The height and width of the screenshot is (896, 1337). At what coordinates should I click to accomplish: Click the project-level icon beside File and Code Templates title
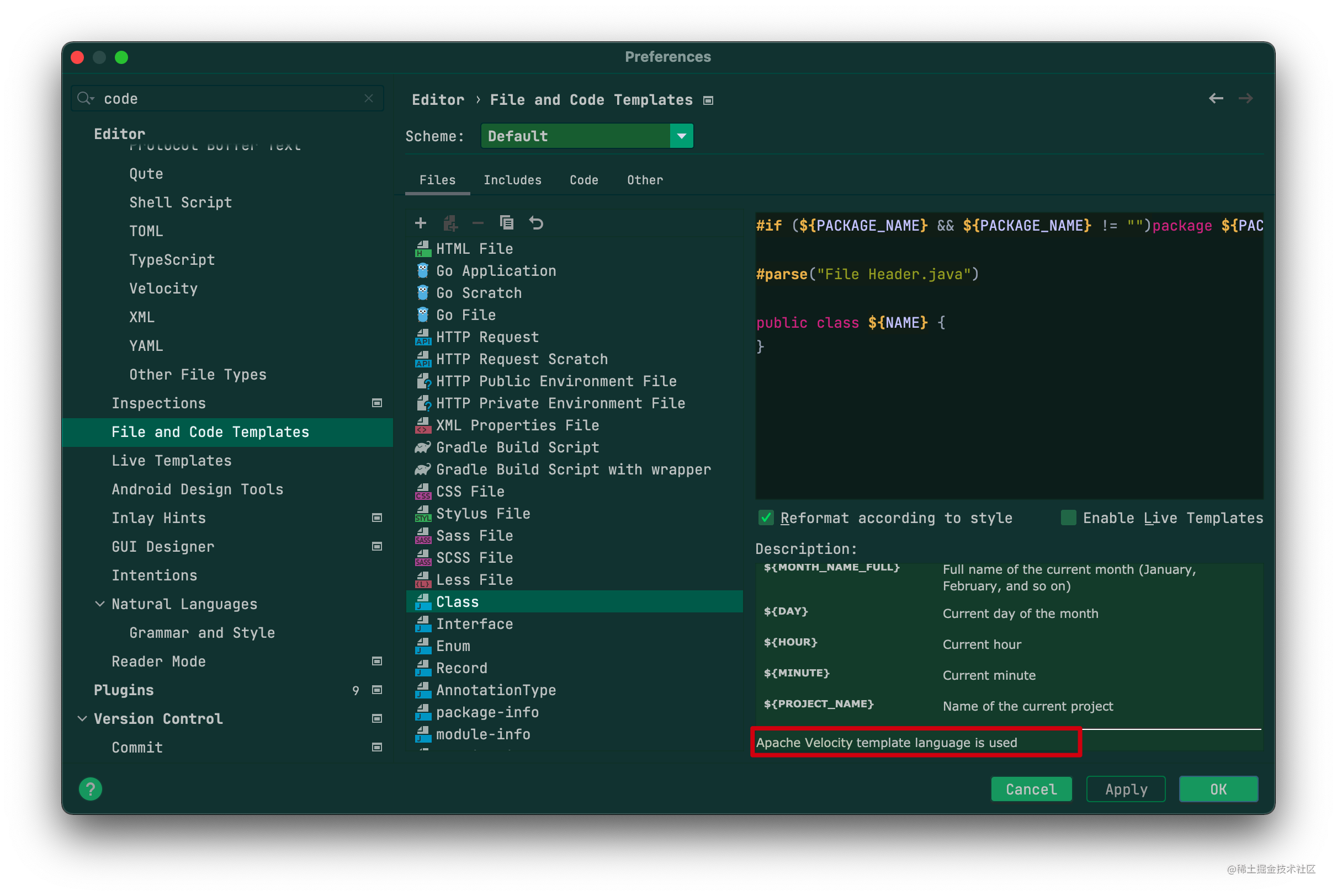click(708, 100)
